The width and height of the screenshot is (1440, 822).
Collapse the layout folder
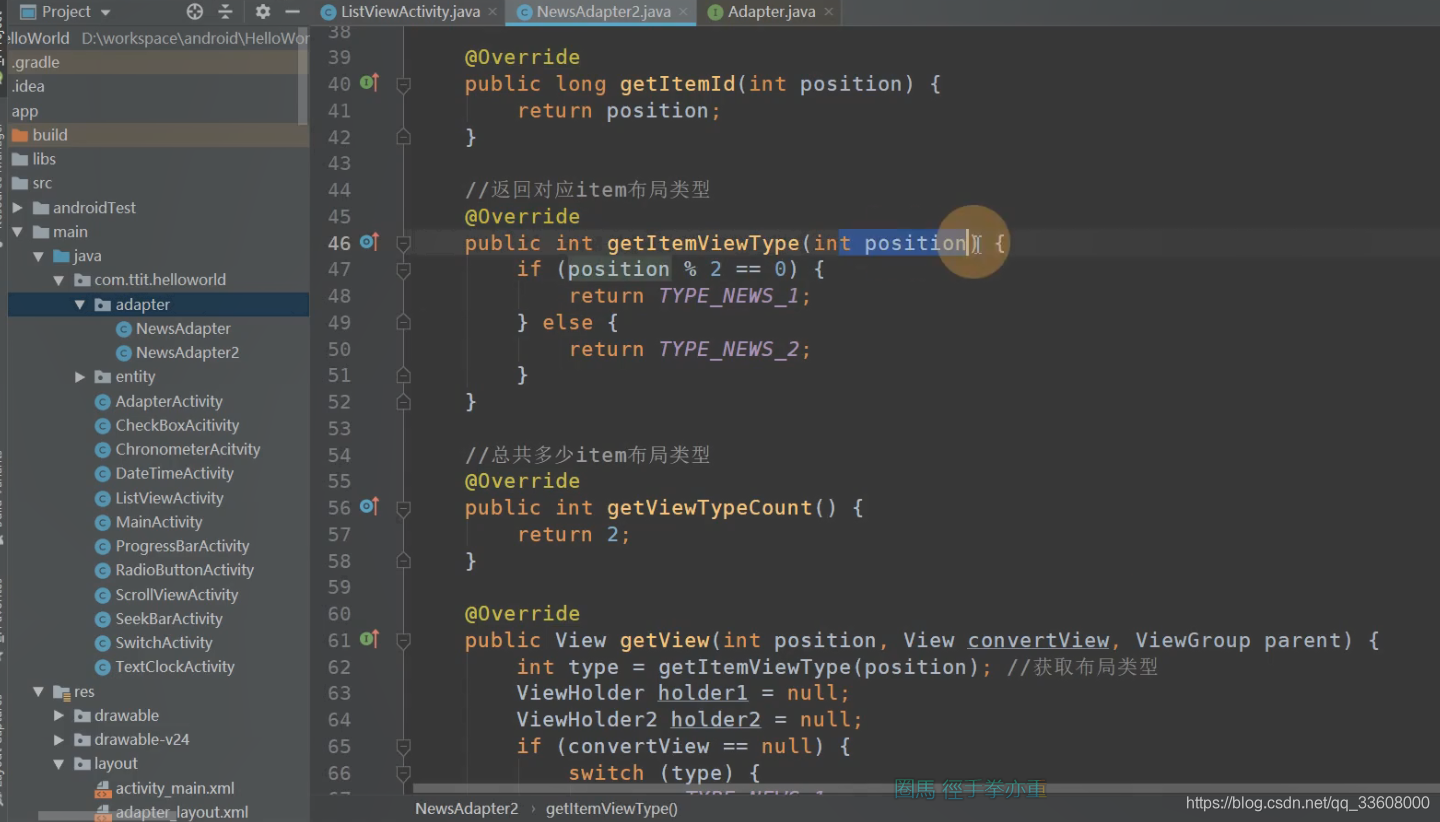(59, 764)
